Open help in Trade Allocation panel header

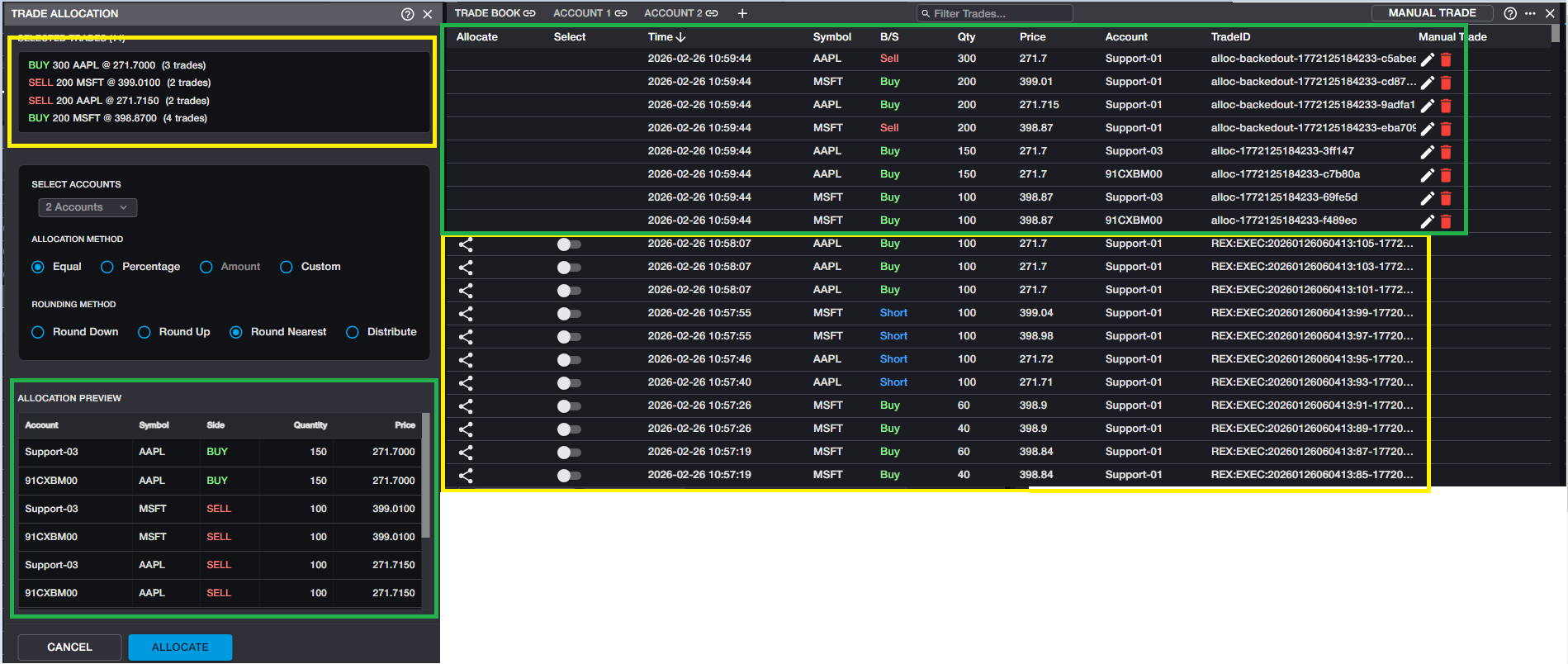point(407,14)
